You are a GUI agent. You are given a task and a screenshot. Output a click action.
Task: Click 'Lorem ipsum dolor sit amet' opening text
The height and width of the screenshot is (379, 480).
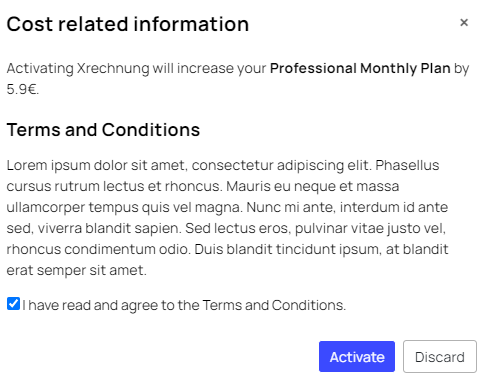pyautogui.click(x=97, y=165)
